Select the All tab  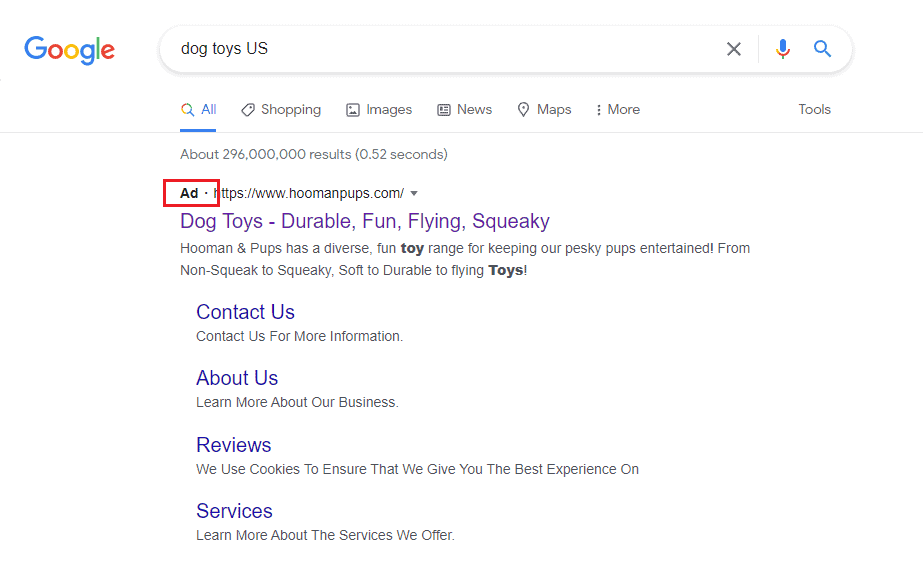pos(198,109)
